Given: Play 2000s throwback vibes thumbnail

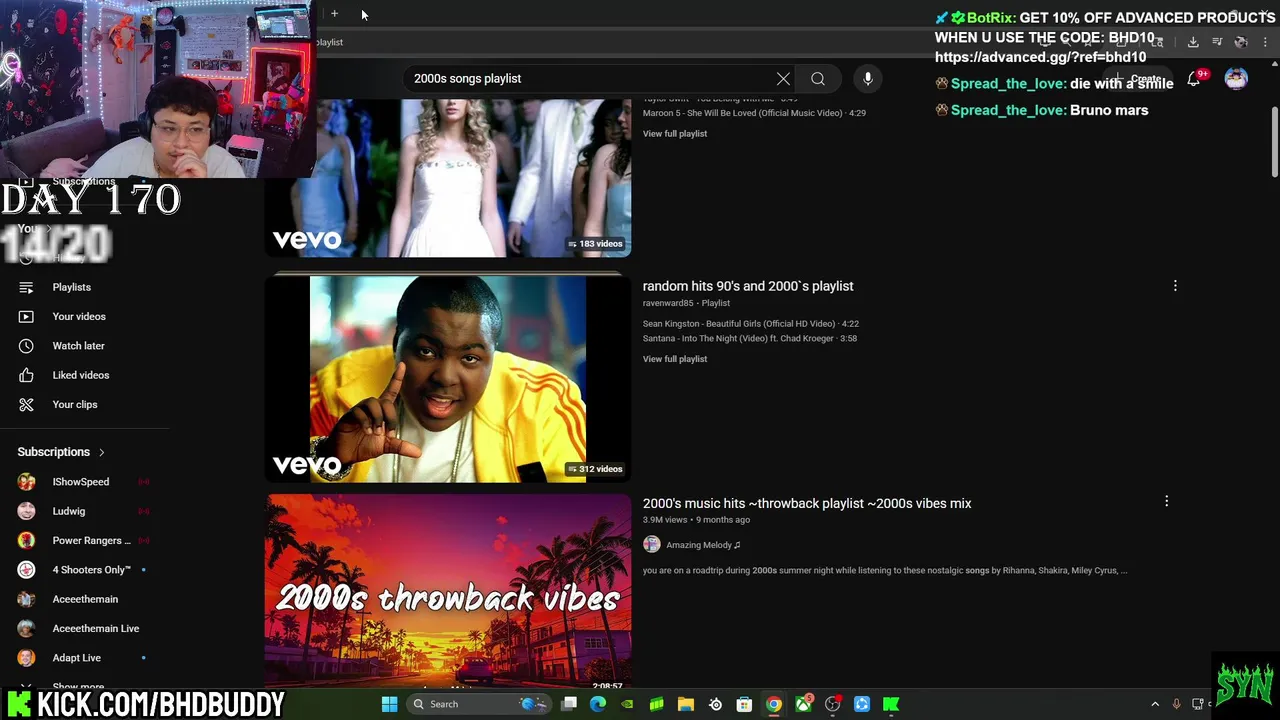Looking at the screenshot, I should click(x=448, y=592).
